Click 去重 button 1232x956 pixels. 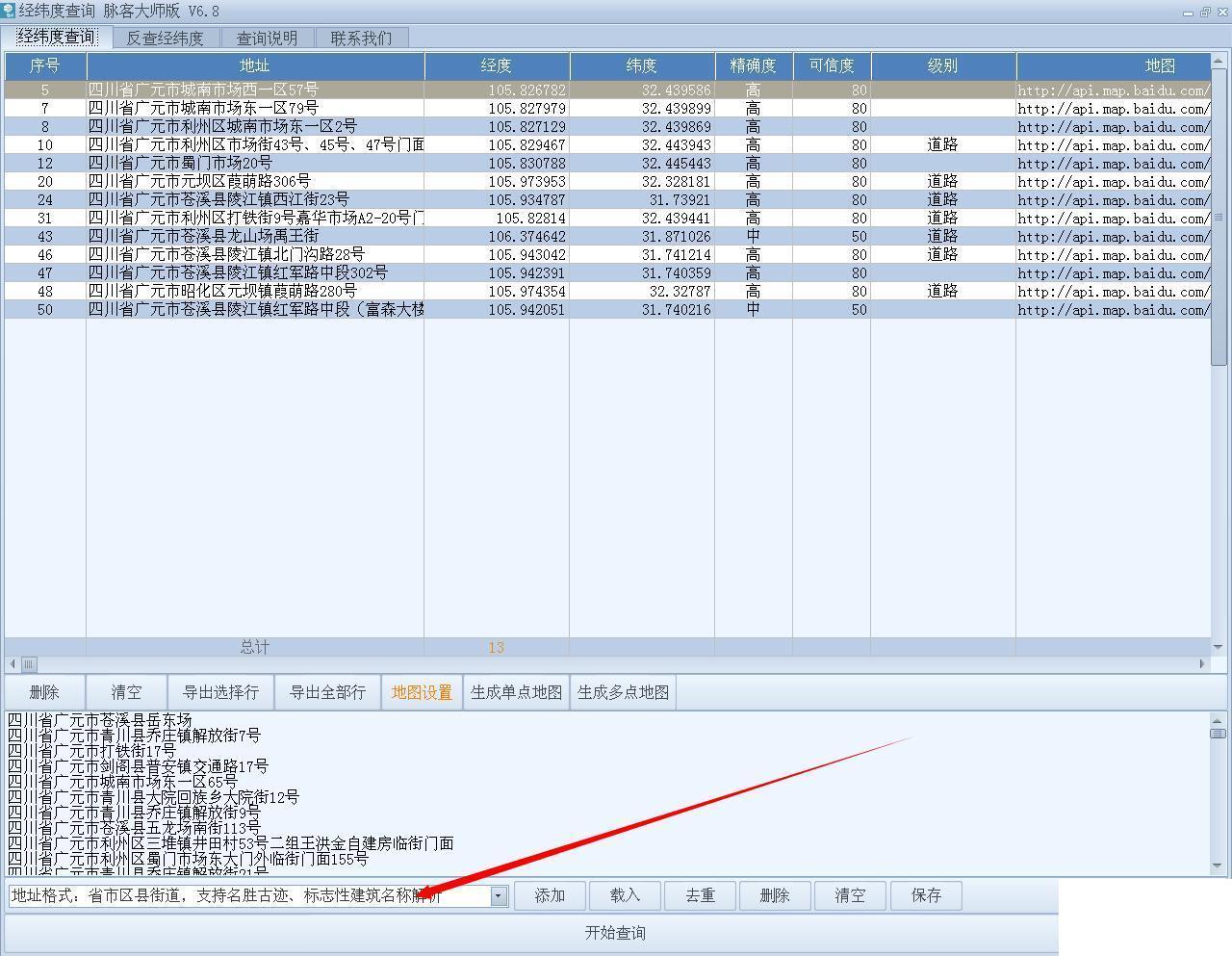[x=700, y=895]
